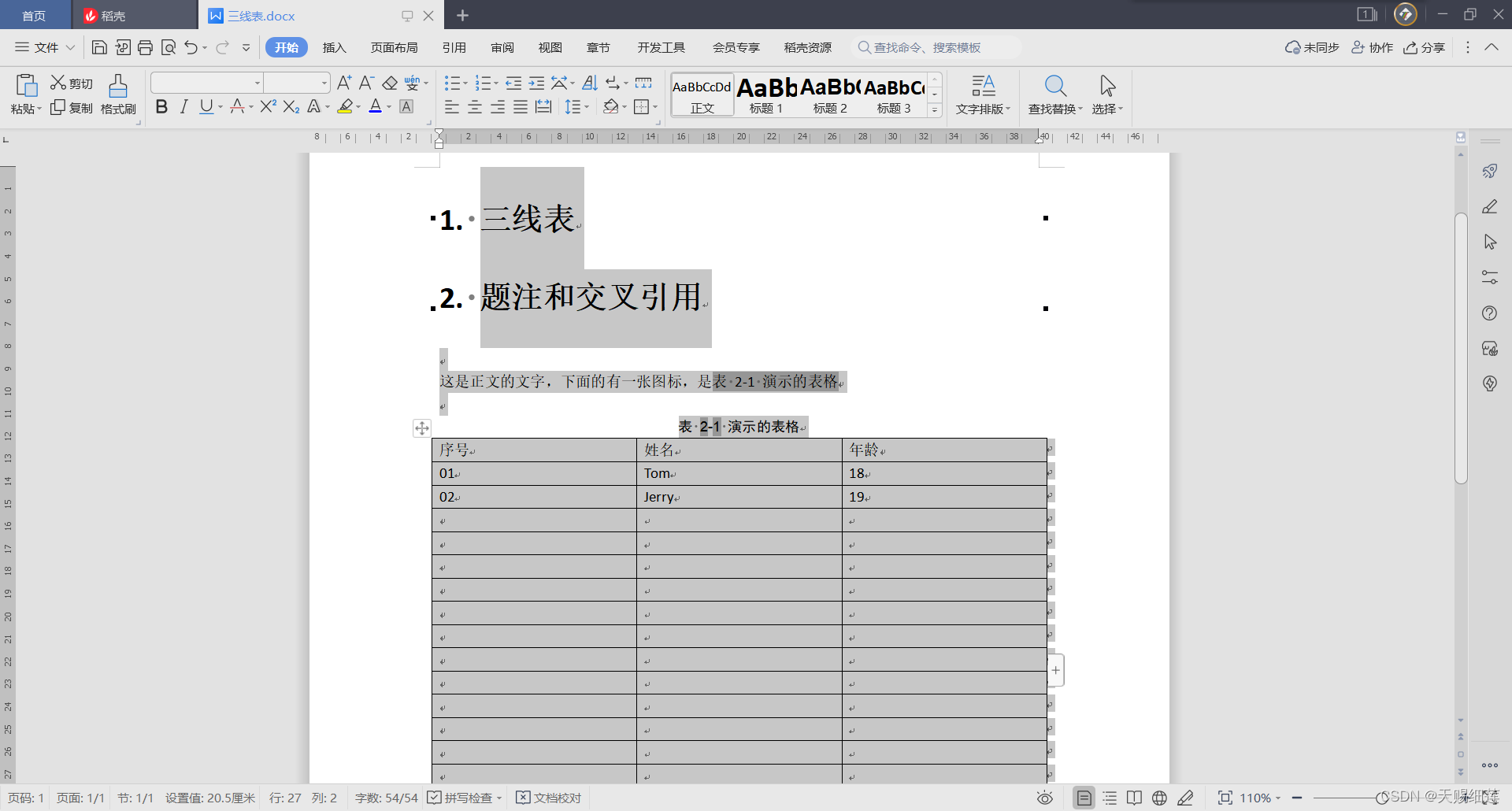Image resolution: width=1512 pixels, height=811 pixels.
Task: Switch to outline view icon
Action: tap(1110, 798)
